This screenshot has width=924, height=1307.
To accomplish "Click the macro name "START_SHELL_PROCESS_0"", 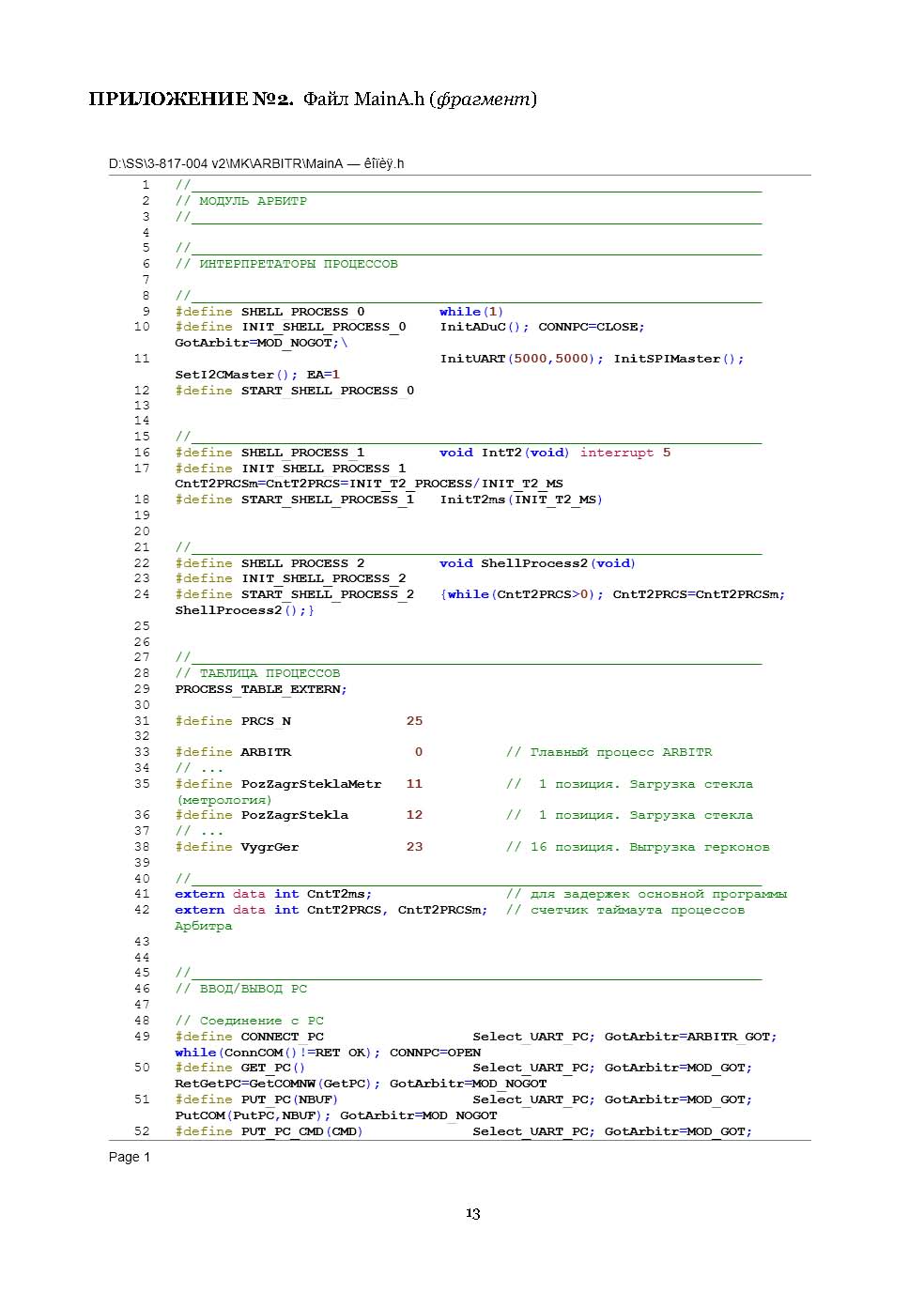I will [328, 391].
